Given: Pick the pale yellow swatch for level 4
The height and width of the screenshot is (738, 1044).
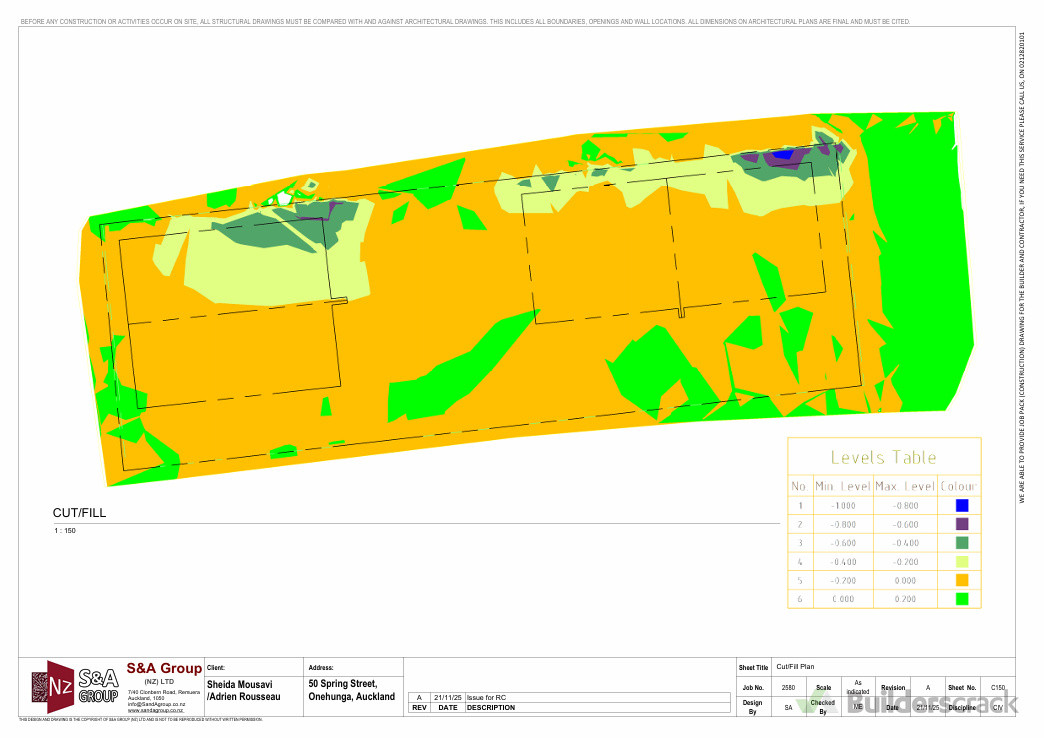Looking at the screenshot, I should coord(961,562).
